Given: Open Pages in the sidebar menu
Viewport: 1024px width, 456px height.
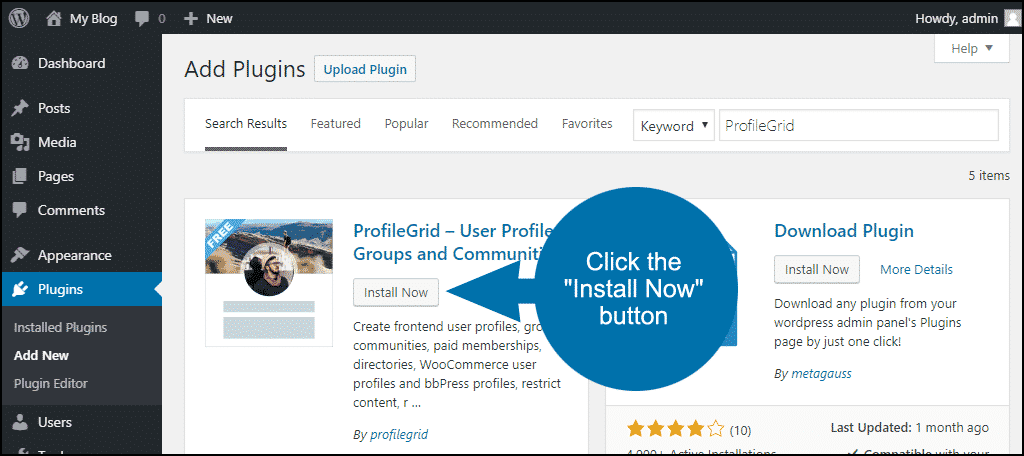Looking at the screenshot, I should (56, 176).
